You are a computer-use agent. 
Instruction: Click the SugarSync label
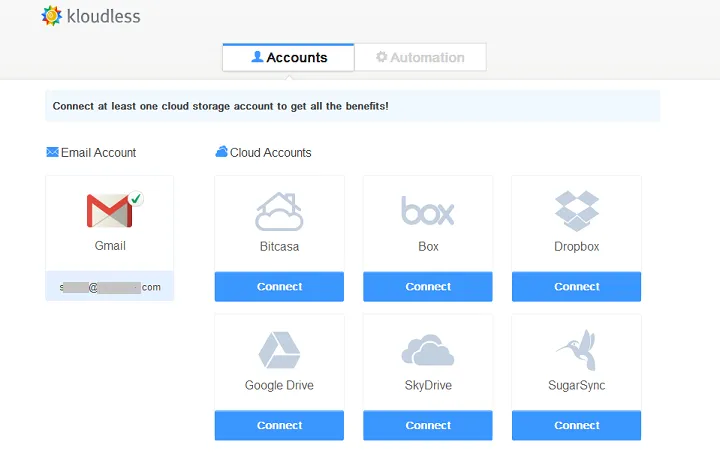click(577, 385)
